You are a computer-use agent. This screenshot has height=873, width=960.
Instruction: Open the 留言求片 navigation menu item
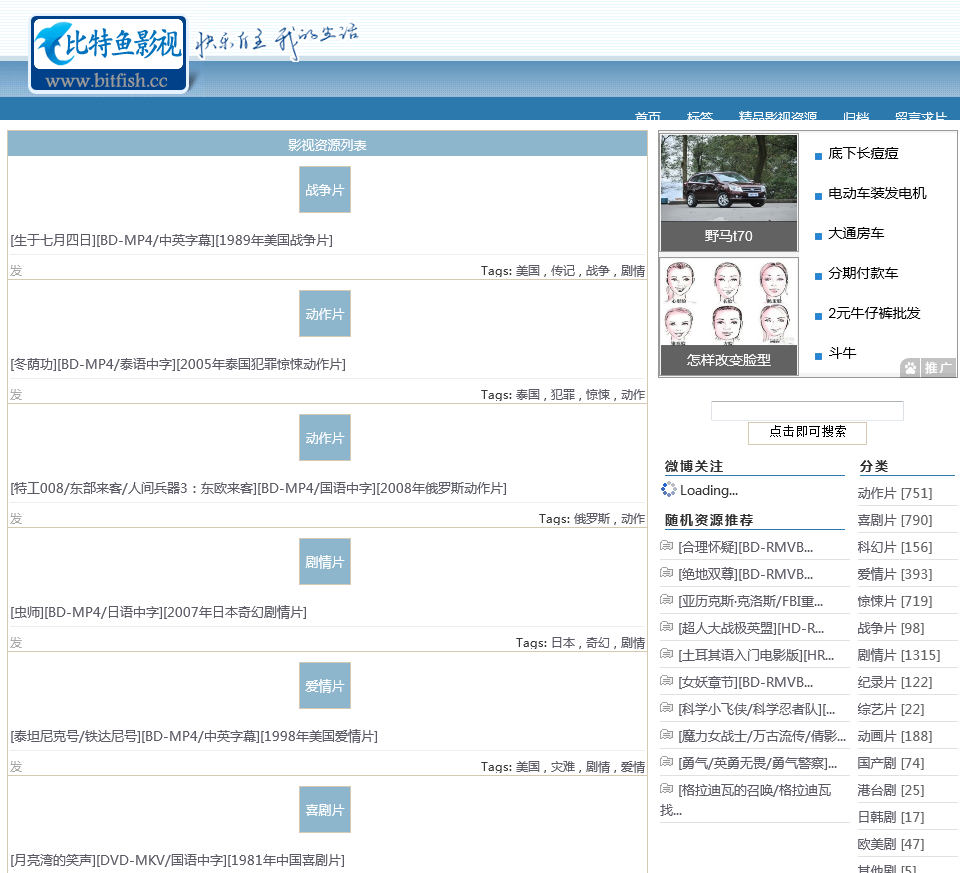tap(920, 116)
